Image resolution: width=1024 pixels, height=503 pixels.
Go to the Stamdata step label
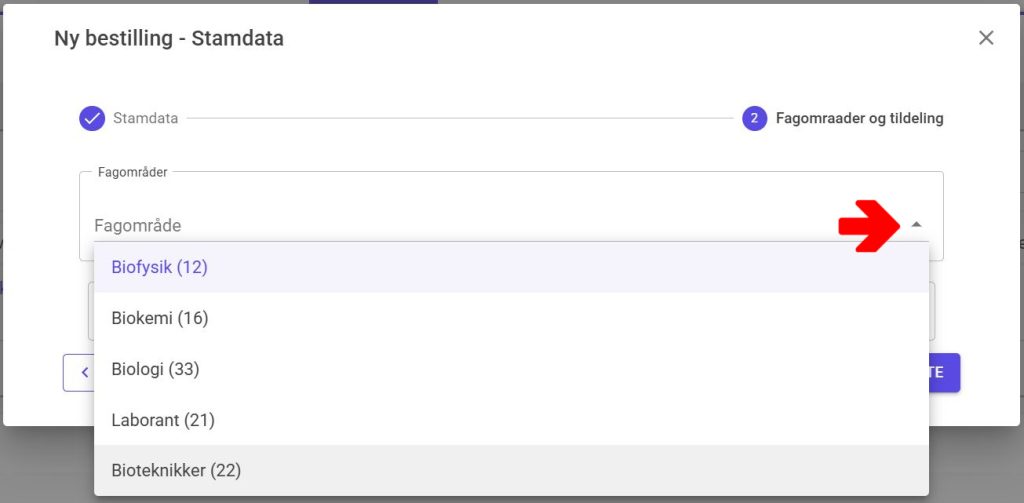click(x=145, y=118)
